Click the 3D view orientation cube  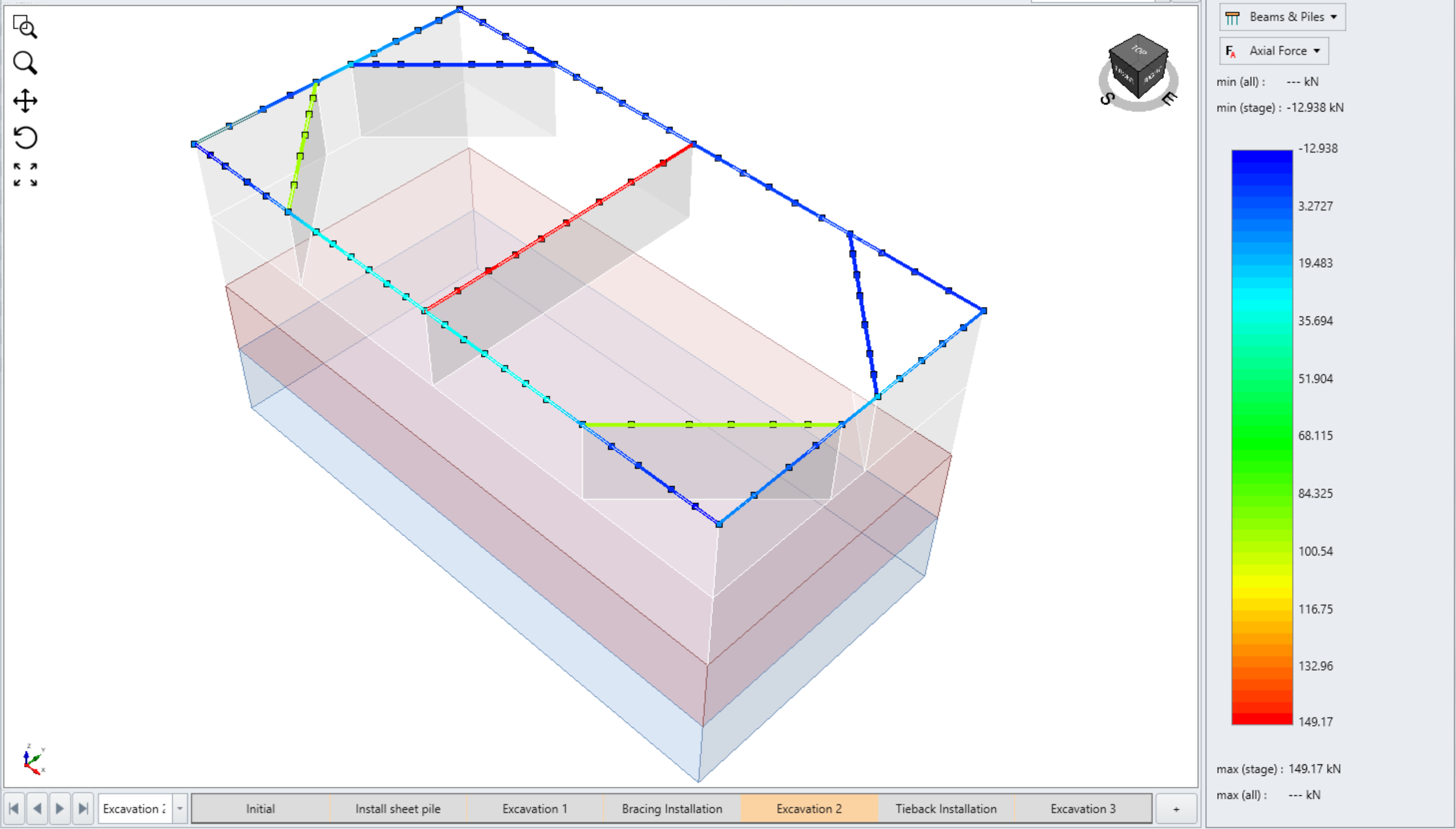(x=1138, y=66)
